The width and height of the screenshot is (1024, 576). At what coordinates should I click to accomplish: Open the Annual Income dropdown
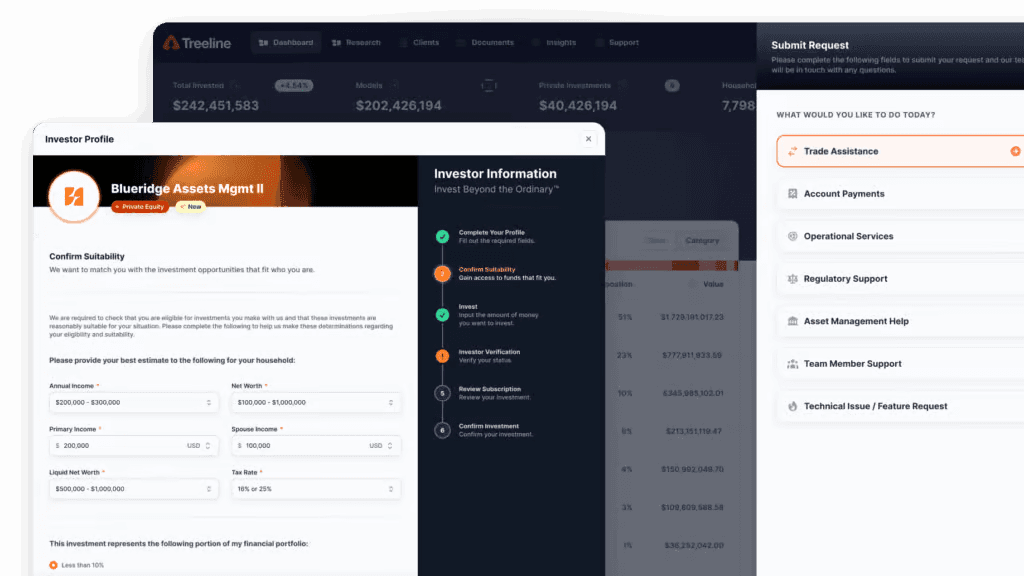[133, 402]
